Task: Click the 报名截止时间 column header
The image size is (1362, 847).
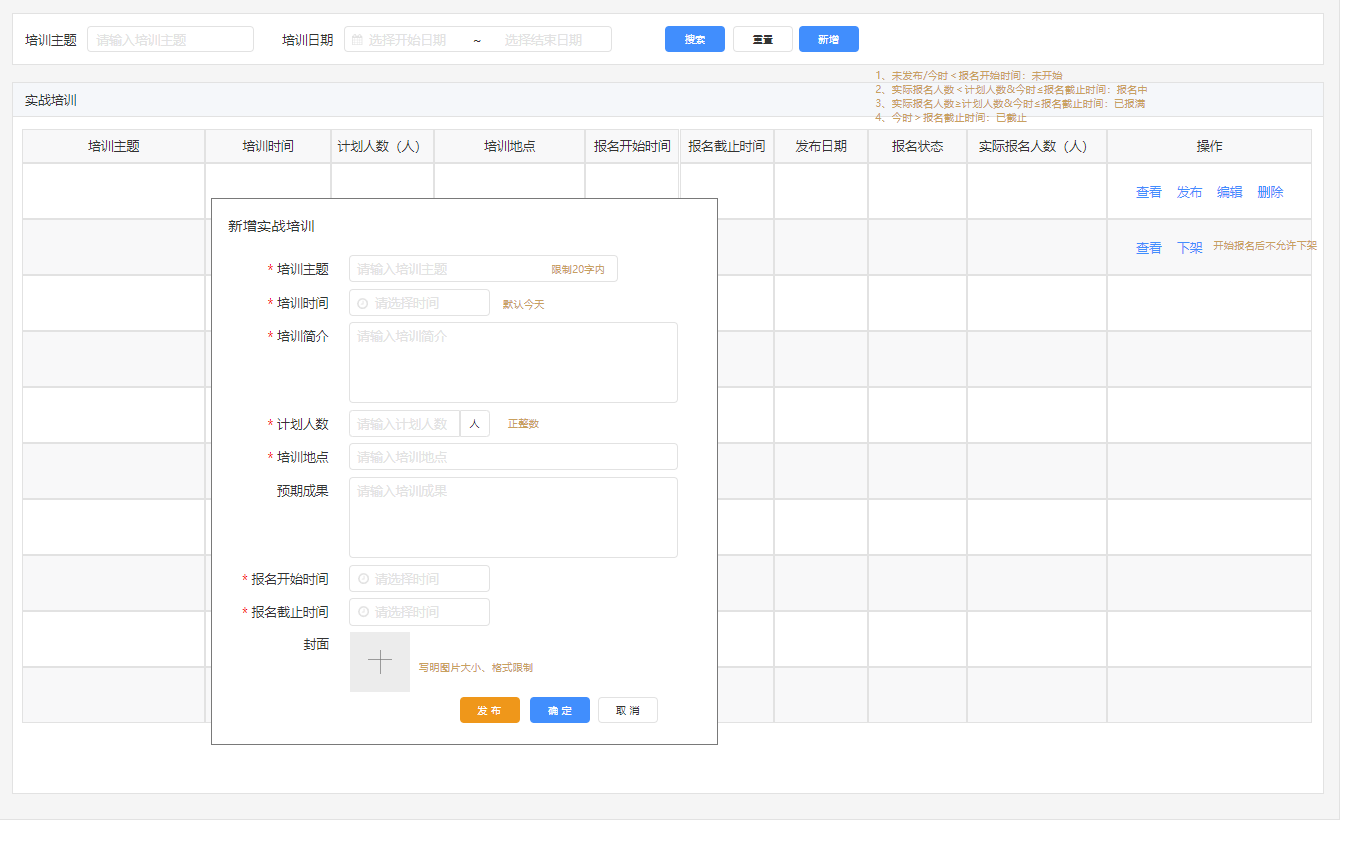Action: tap(727, 146)
